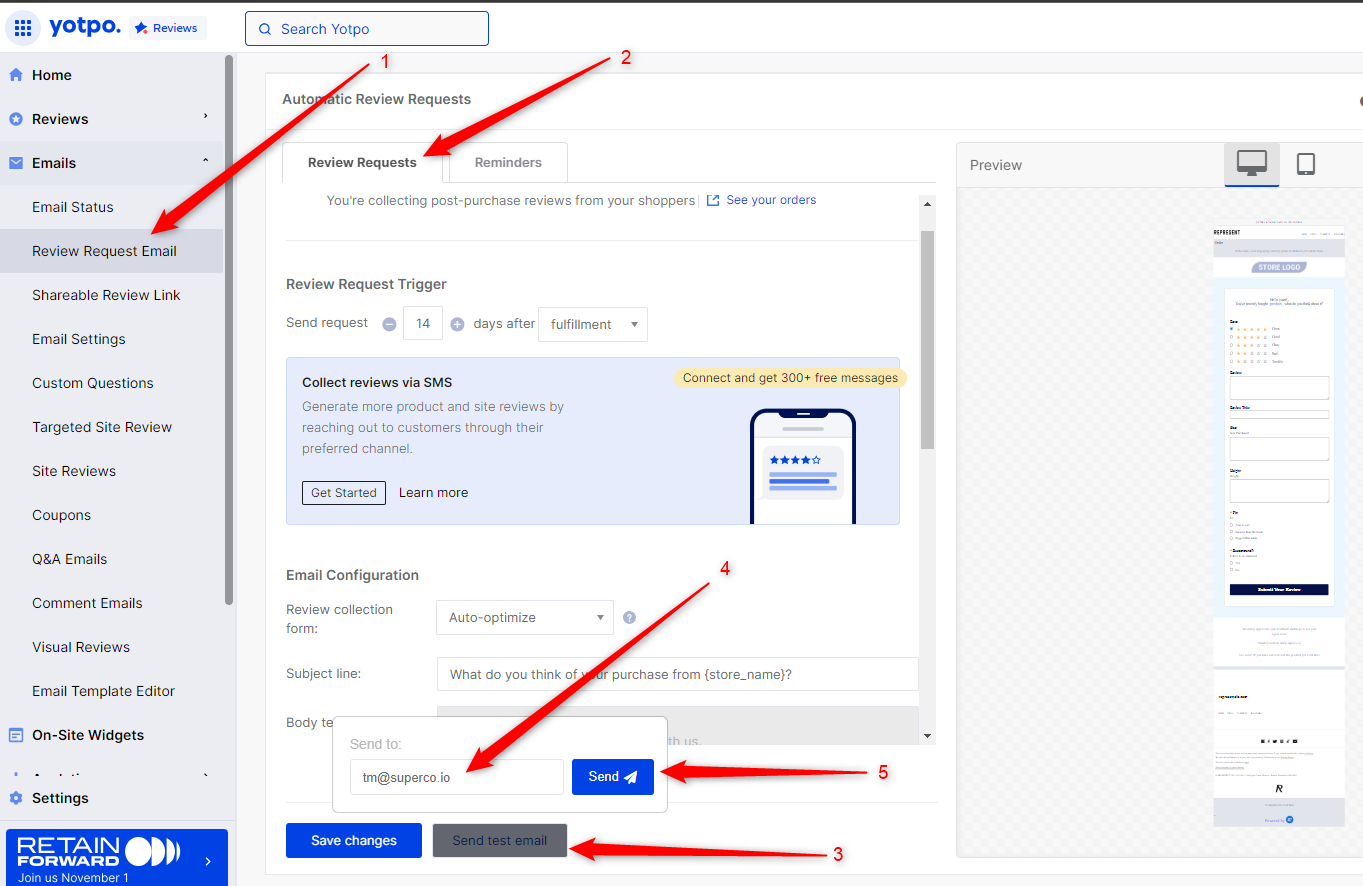Open the fulfillment trigger dropdown
The image size is (1363, 886).
click(x=593, y=324)
